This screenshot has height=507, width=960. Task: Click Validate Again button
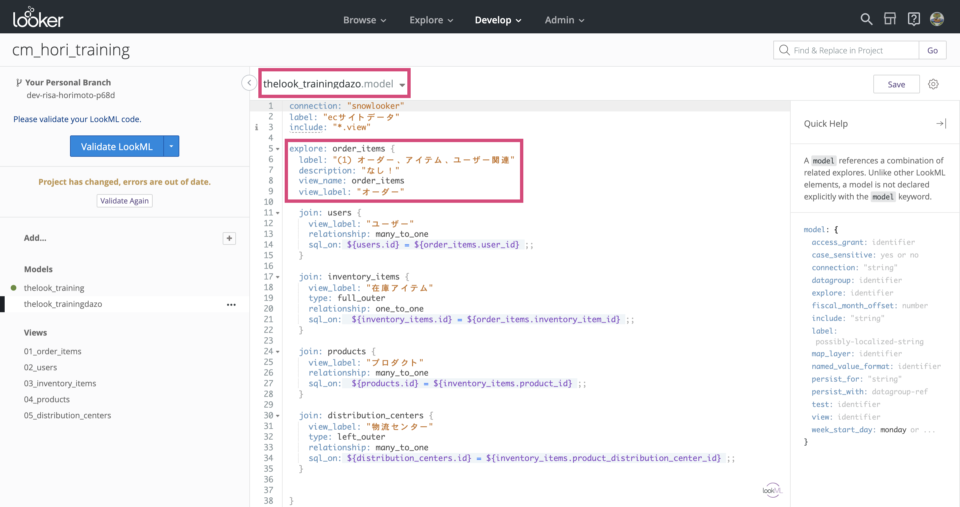point(124,201)
